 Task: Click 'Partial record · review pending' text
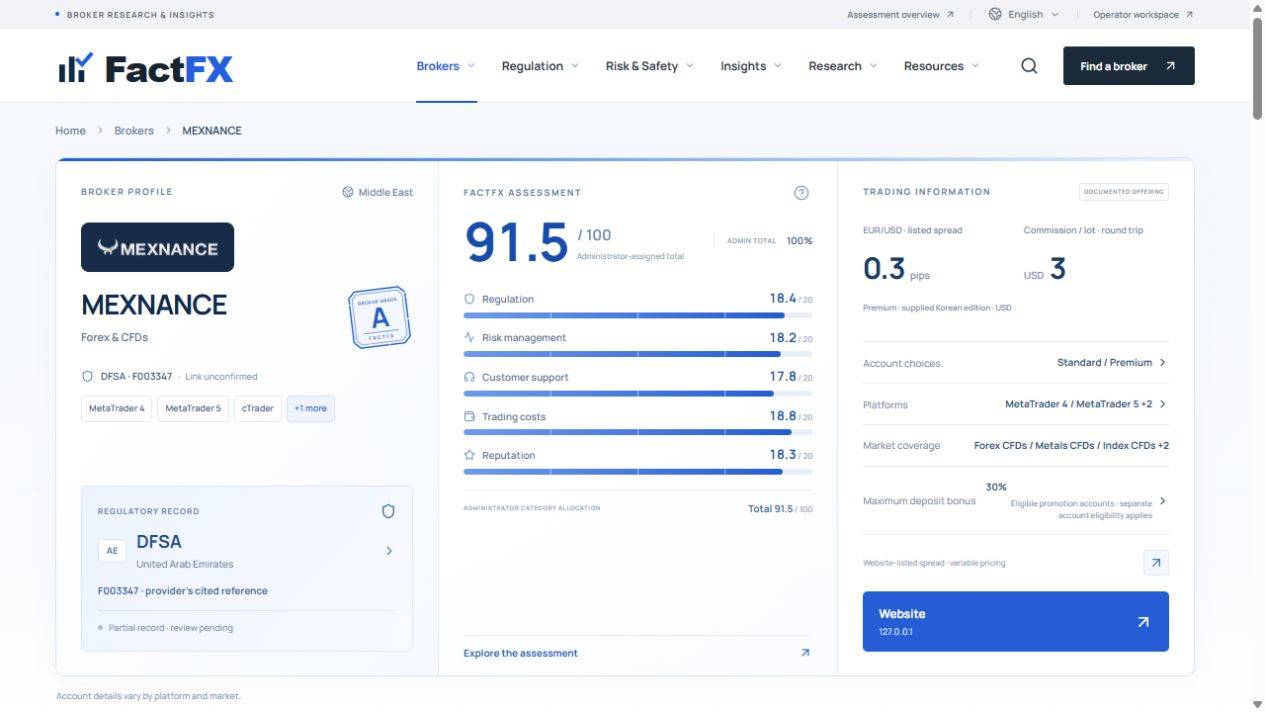click(x=171, y=628)
